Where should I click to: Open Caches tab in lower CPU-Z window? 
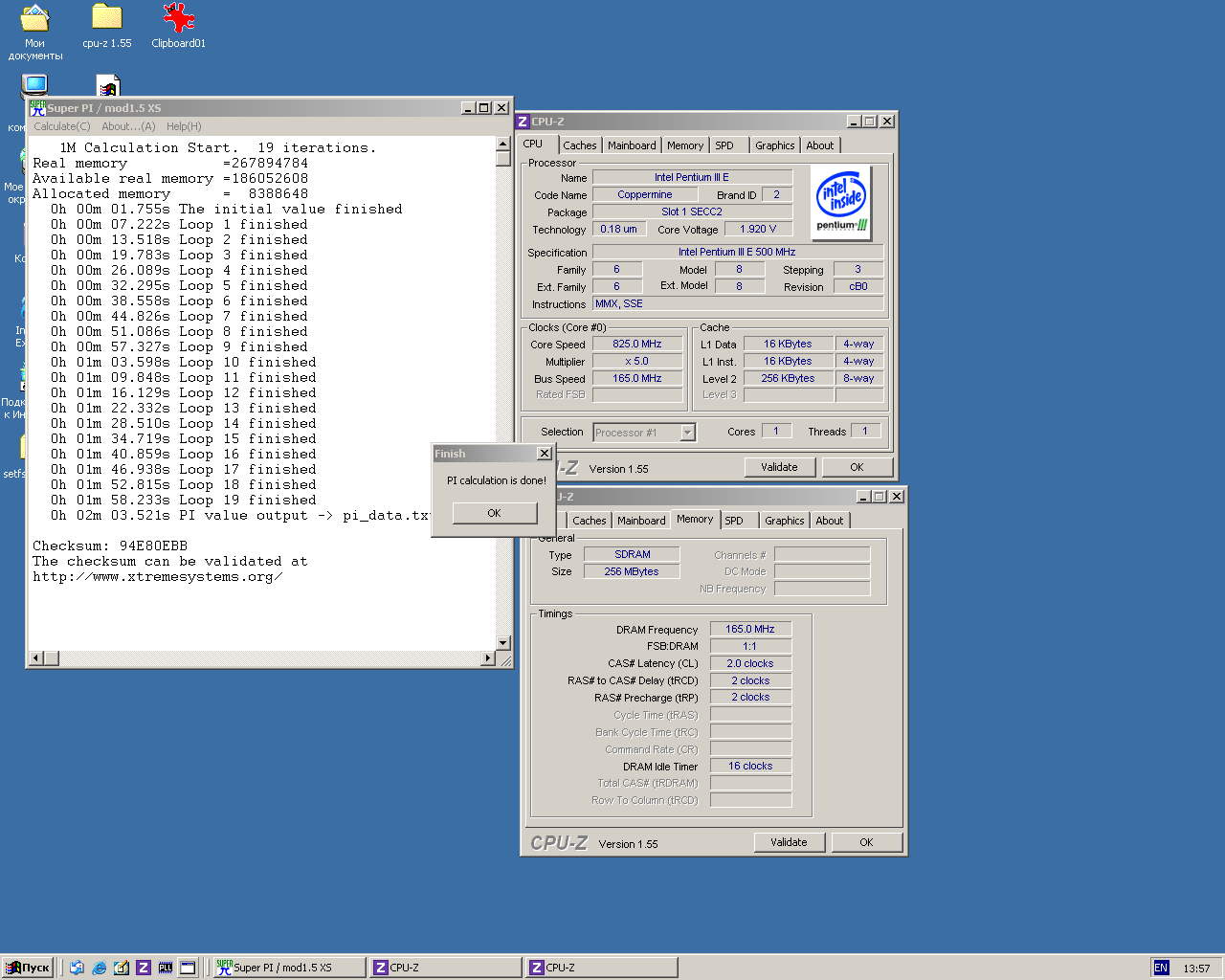tap(589, 521)
